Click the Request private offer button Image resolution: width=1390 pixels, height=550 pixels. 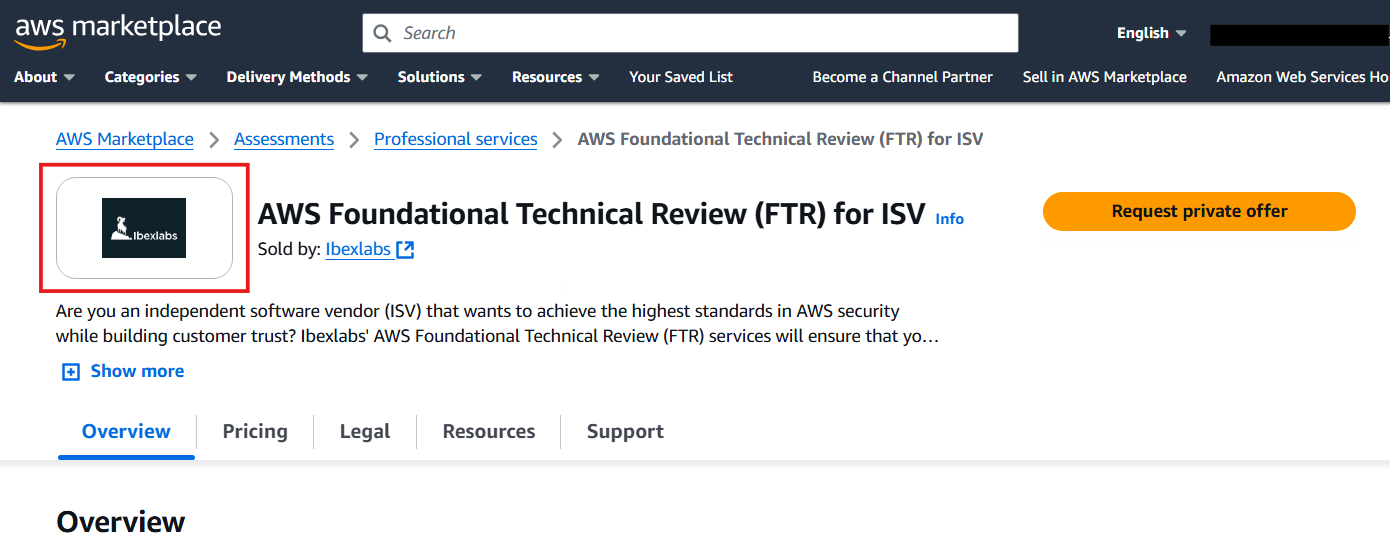pyautogui.click(x=1199, y=212)
